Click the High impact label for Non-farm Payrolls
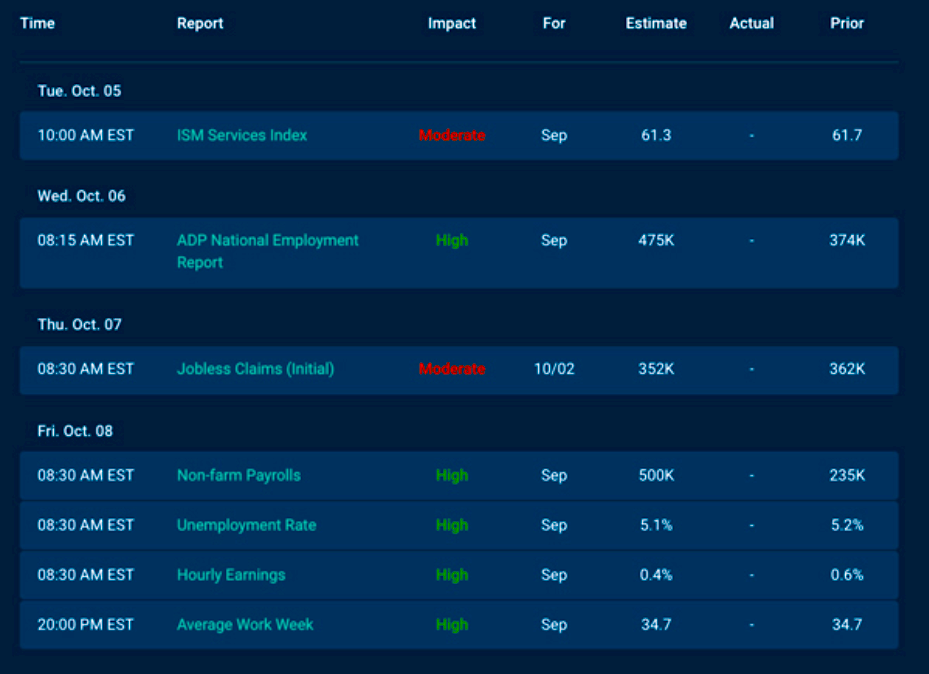This screenshot has width=929, height=674. [452, 475]
